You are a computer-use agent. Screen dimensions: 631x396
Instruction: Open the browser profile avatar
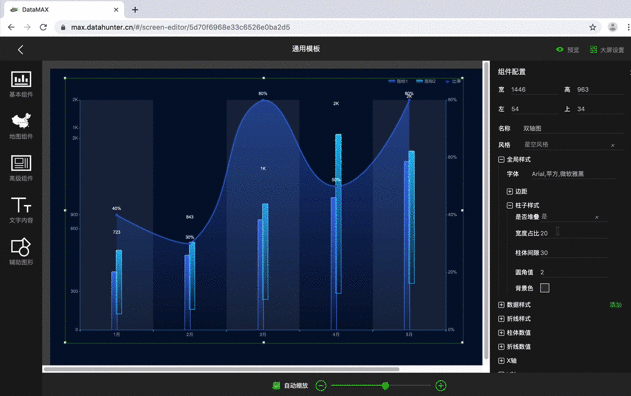point(612,27)
